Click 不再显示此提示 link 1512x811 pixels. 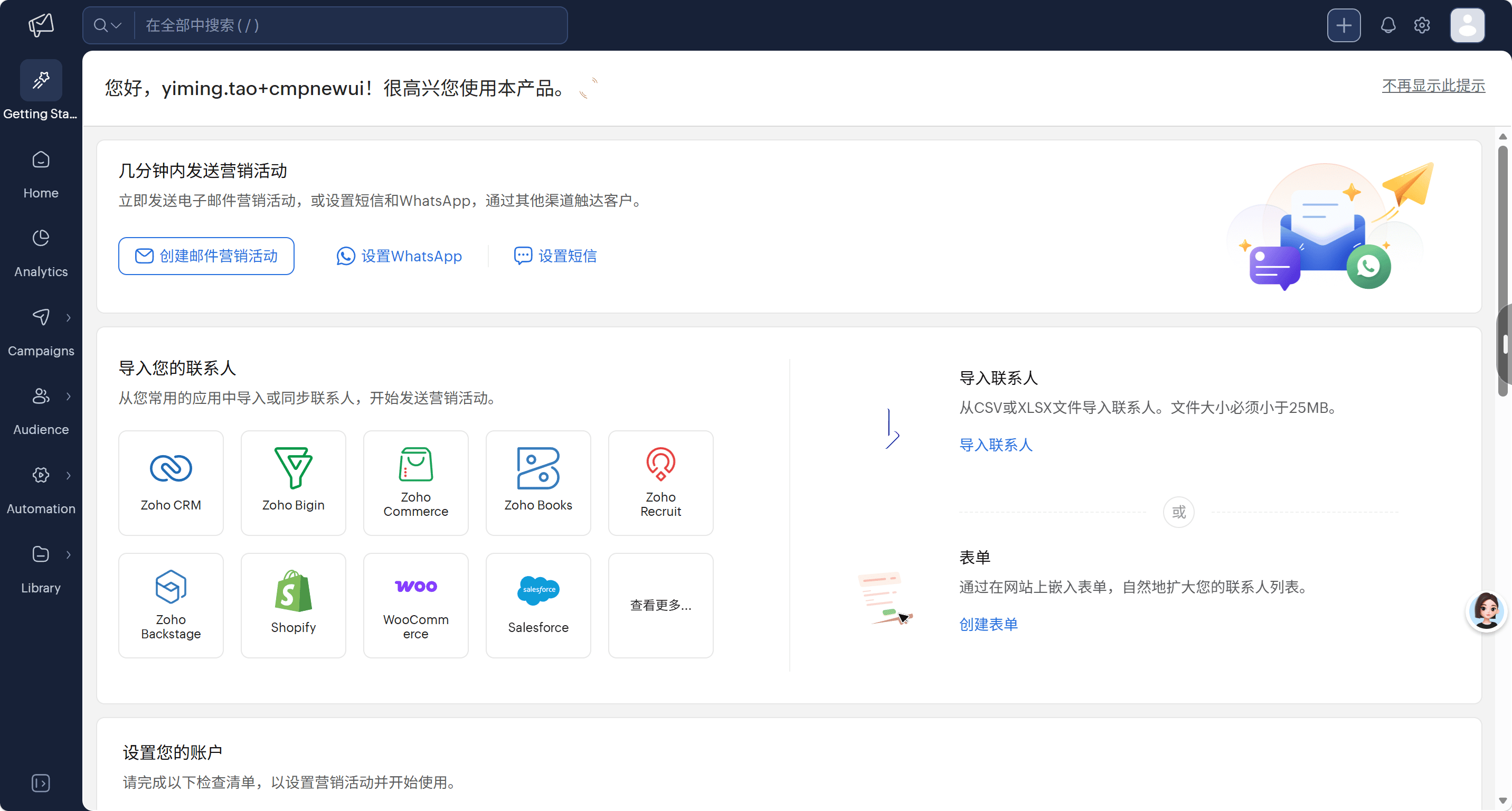(1433, 86)
